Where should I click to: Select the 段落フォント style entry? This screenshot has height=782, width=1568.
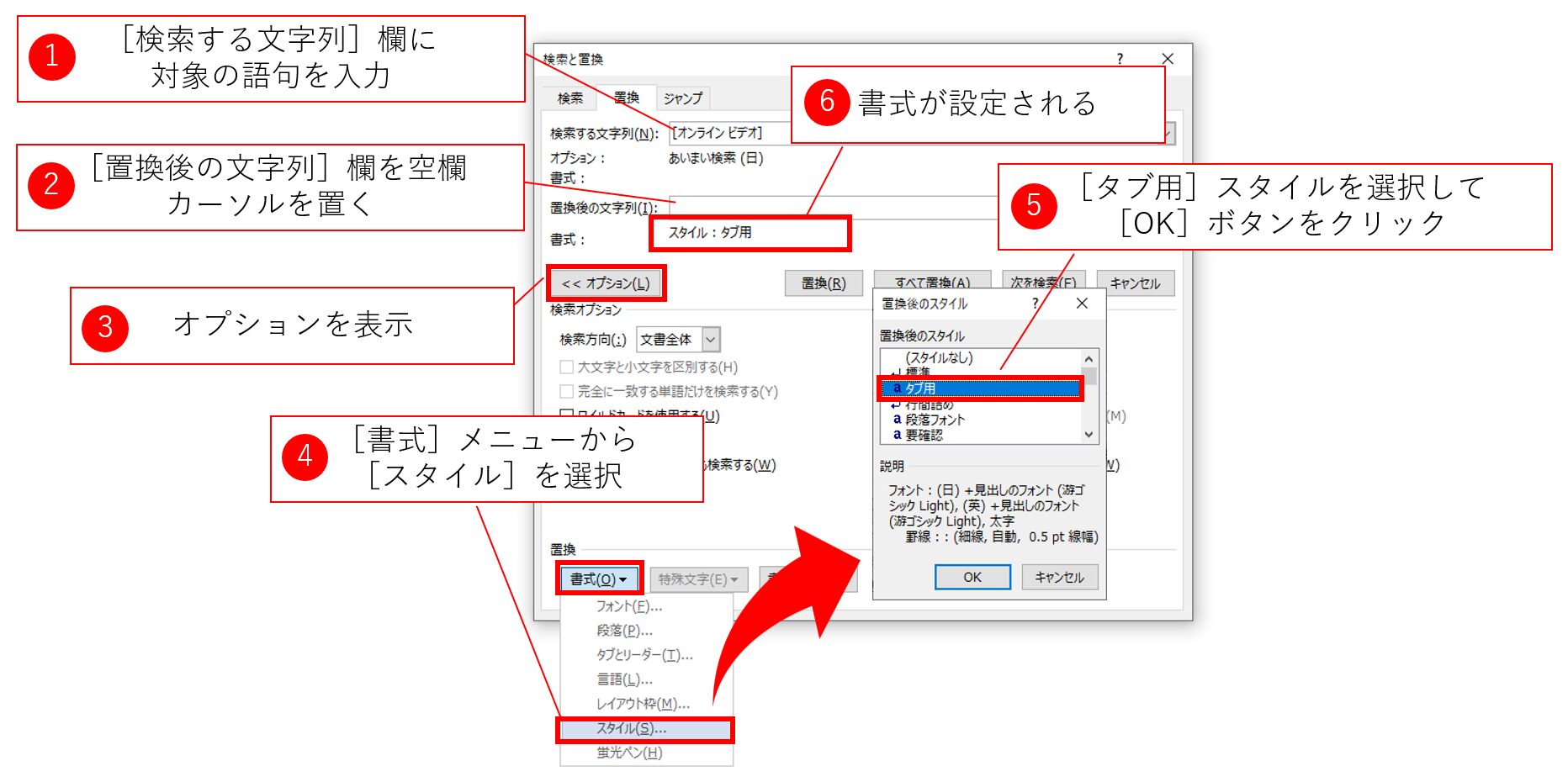[935, 420]
